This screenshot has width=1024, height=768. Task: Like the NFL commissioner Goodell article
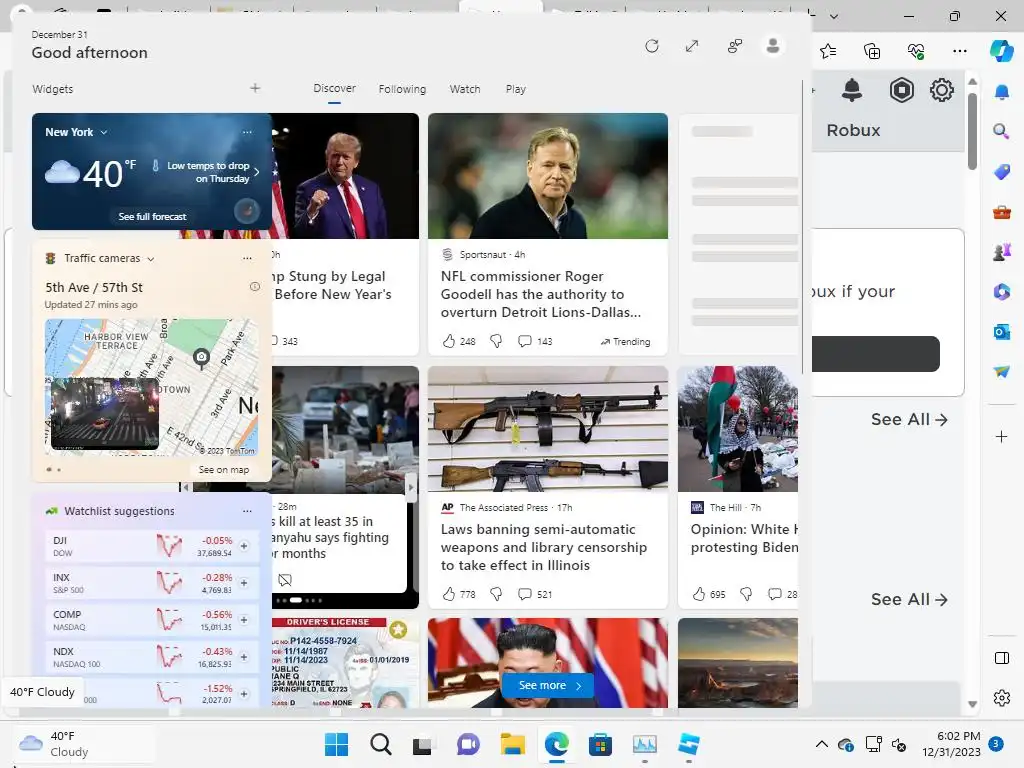(x=449, y=341)
